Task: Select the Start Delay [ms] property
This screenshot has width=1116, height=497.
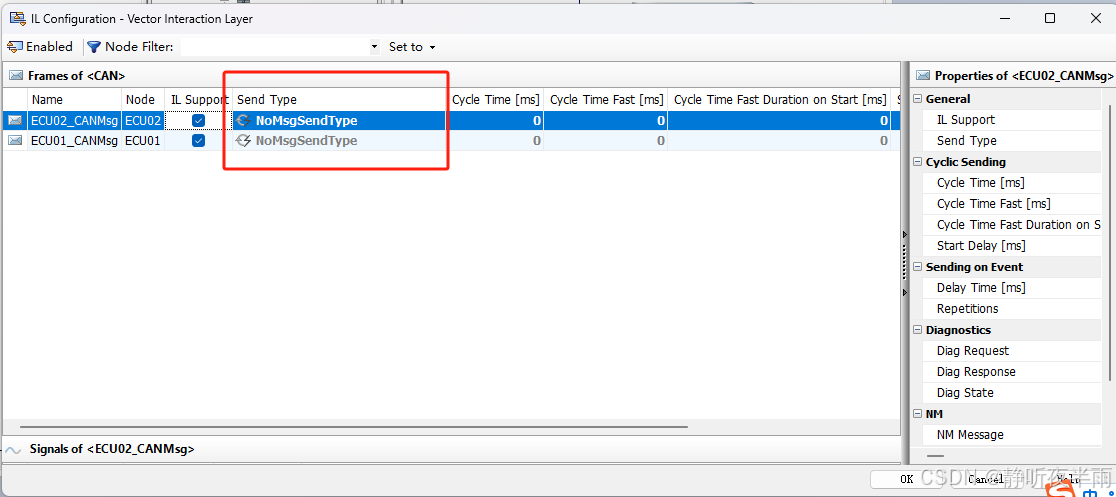Action: point(1012,246)
